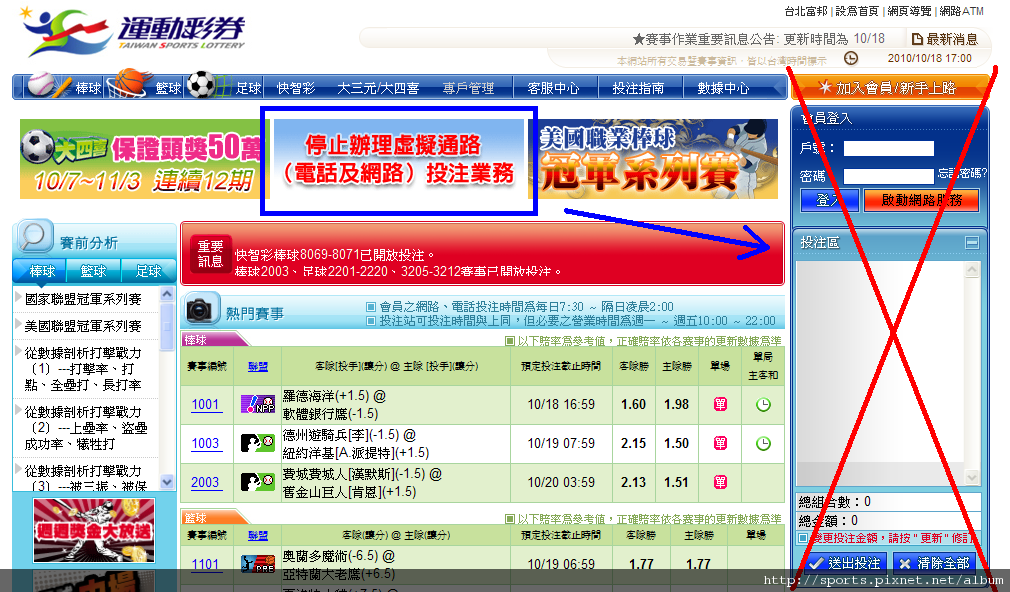Switch to the 籃球 tab under 賽前分析
The width and height of the screenshot is (1010, 592).
point(93,271)
